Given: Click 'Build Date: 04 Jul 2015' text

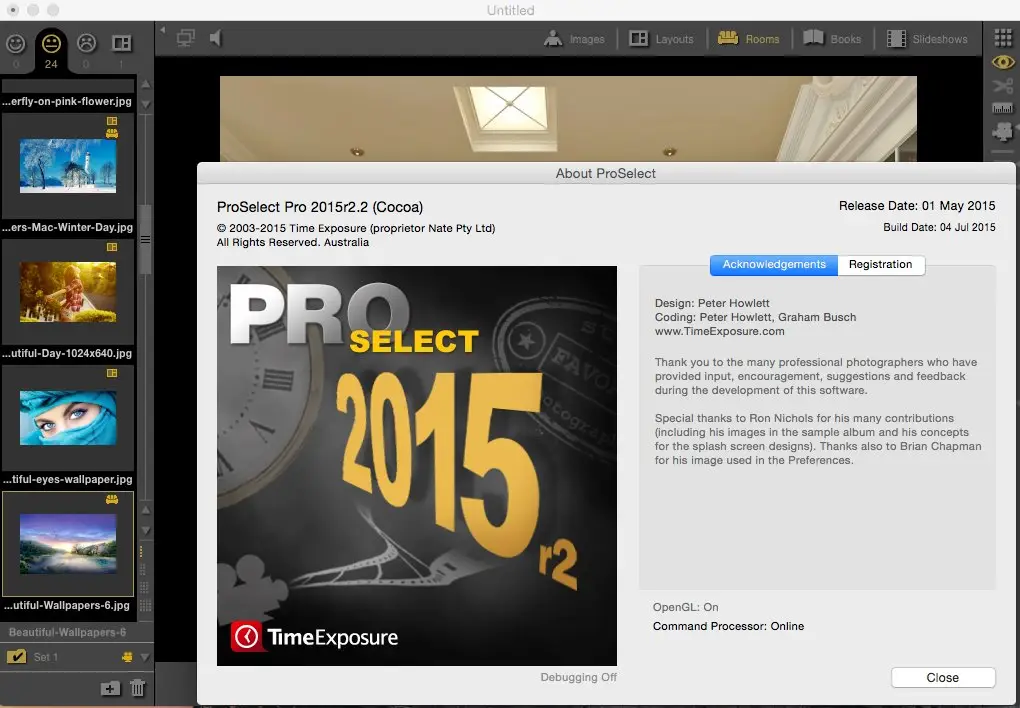Looking at the screenshot, I should point(939,227).
